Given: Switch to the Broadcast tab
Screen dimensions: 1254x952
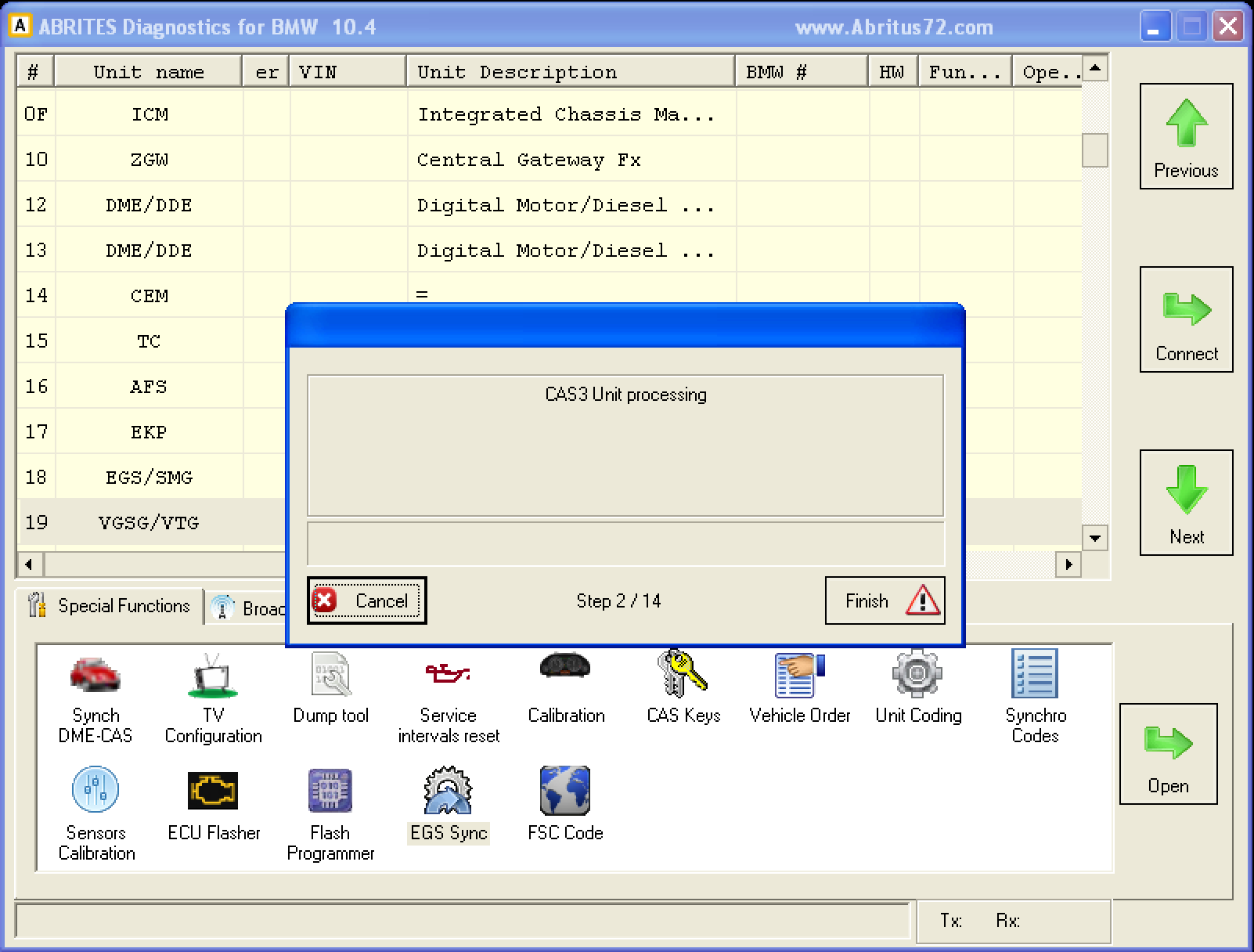Looking at the screenshot, I should [247, 608].
